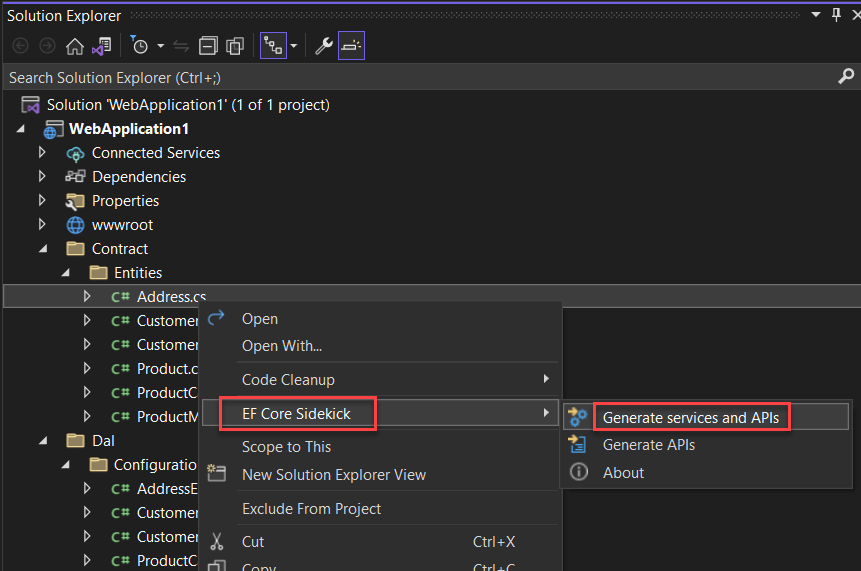Choose Open from the context menu
Screen dimensions: 861x571
pos(260,319)
